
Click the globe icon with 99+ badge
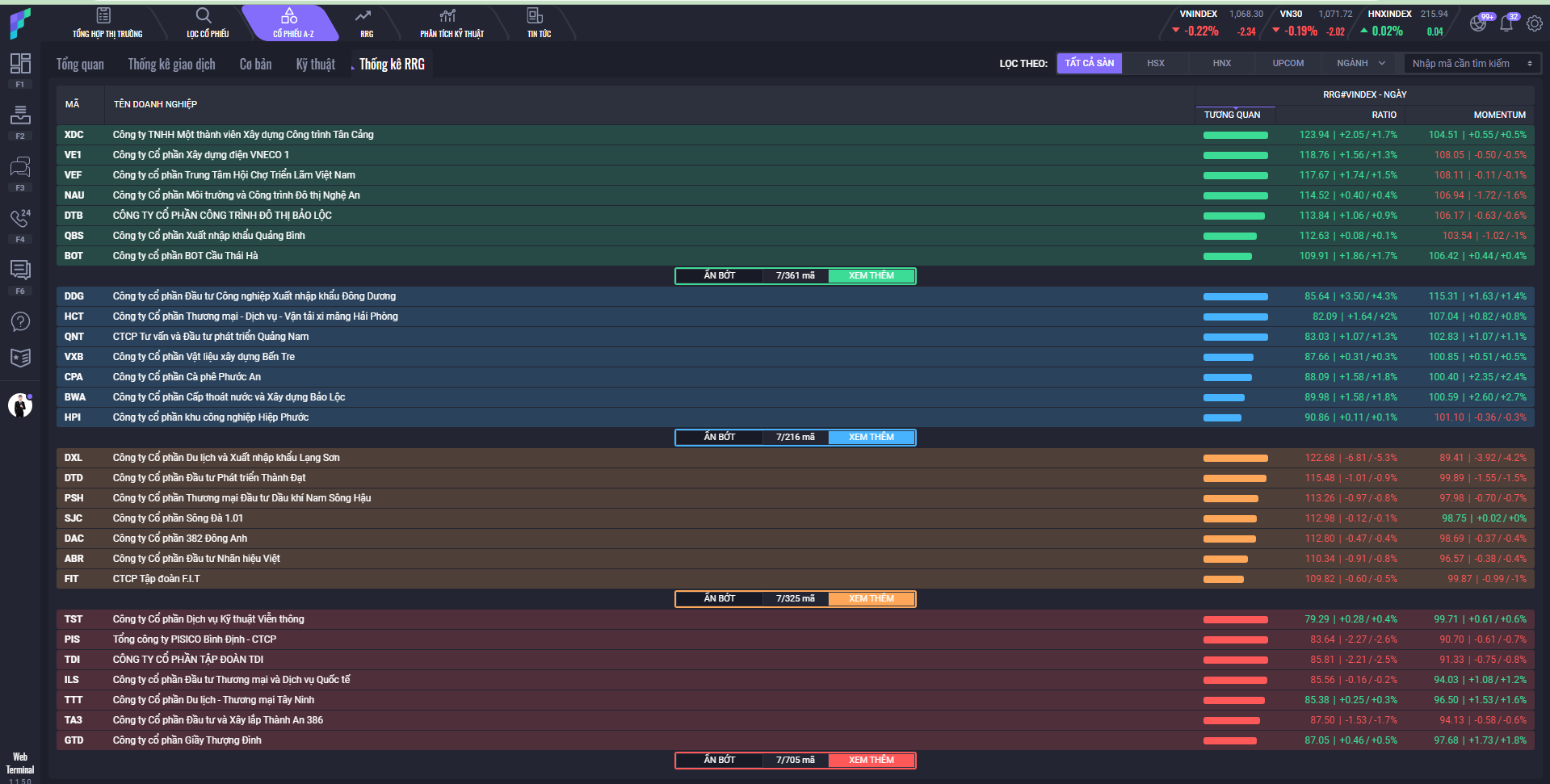(x=1478, y=23)
